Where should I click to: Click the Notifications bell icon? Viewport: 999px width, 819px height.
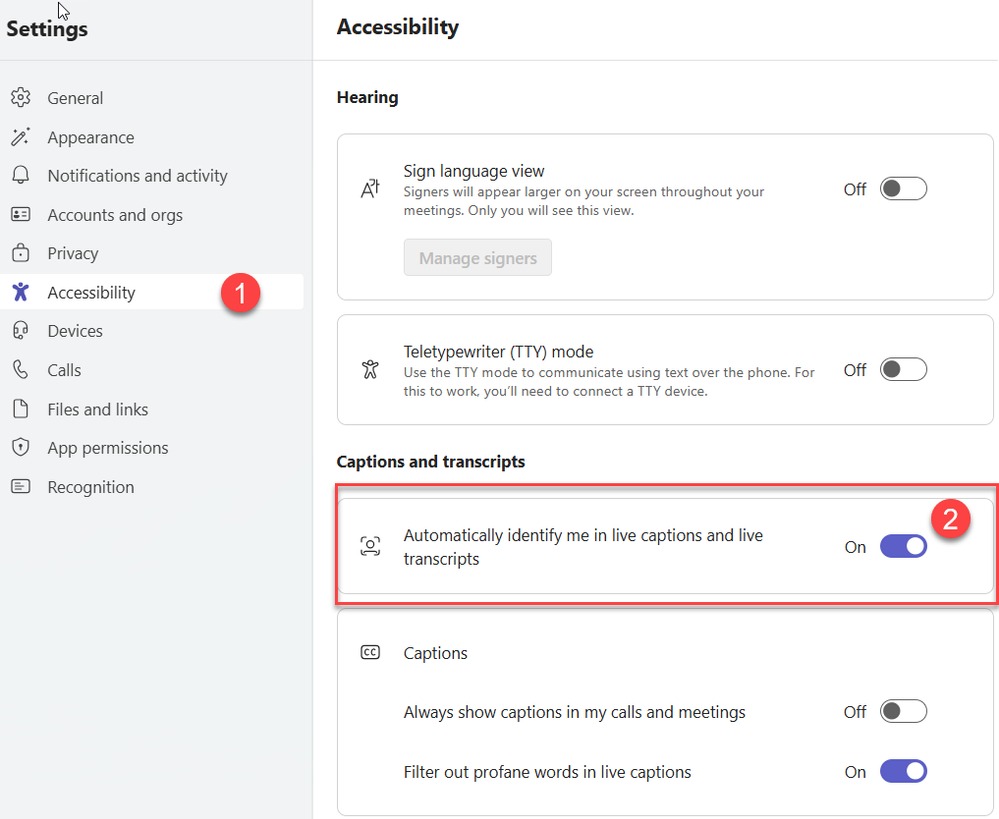20,176
